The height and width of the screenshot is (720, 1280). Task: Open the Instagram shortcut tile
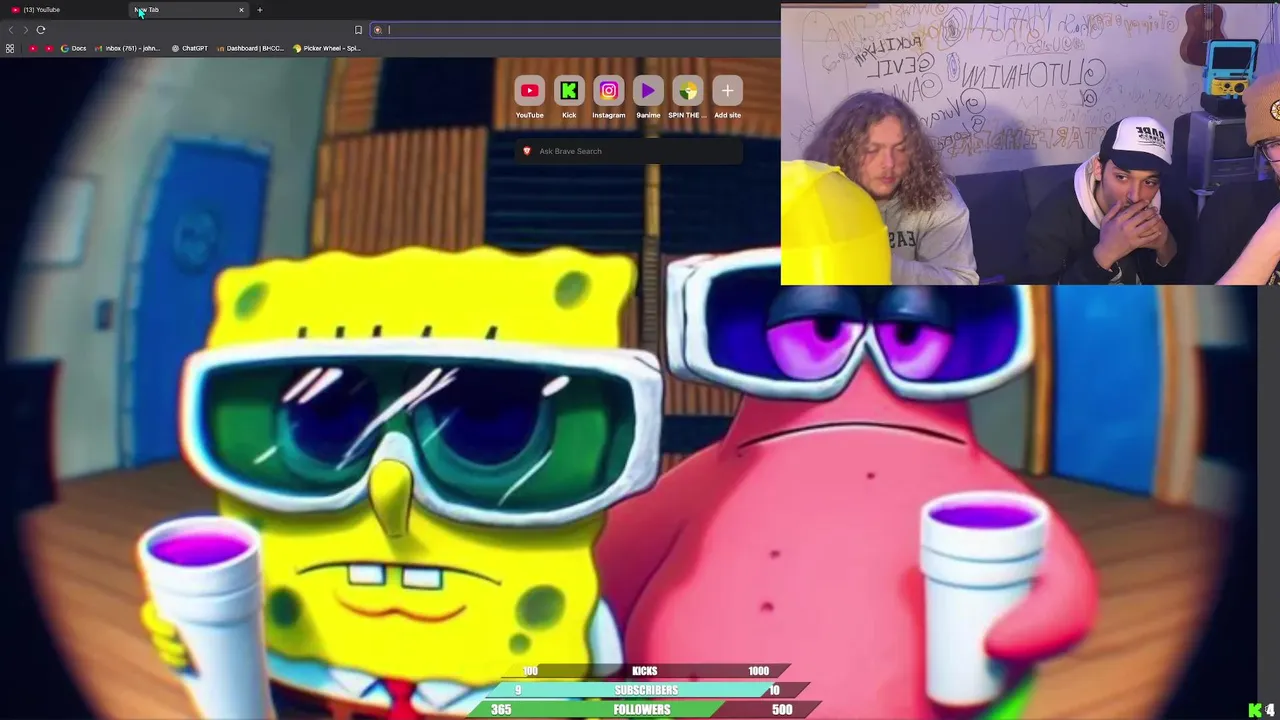click(x=608, y=97)
